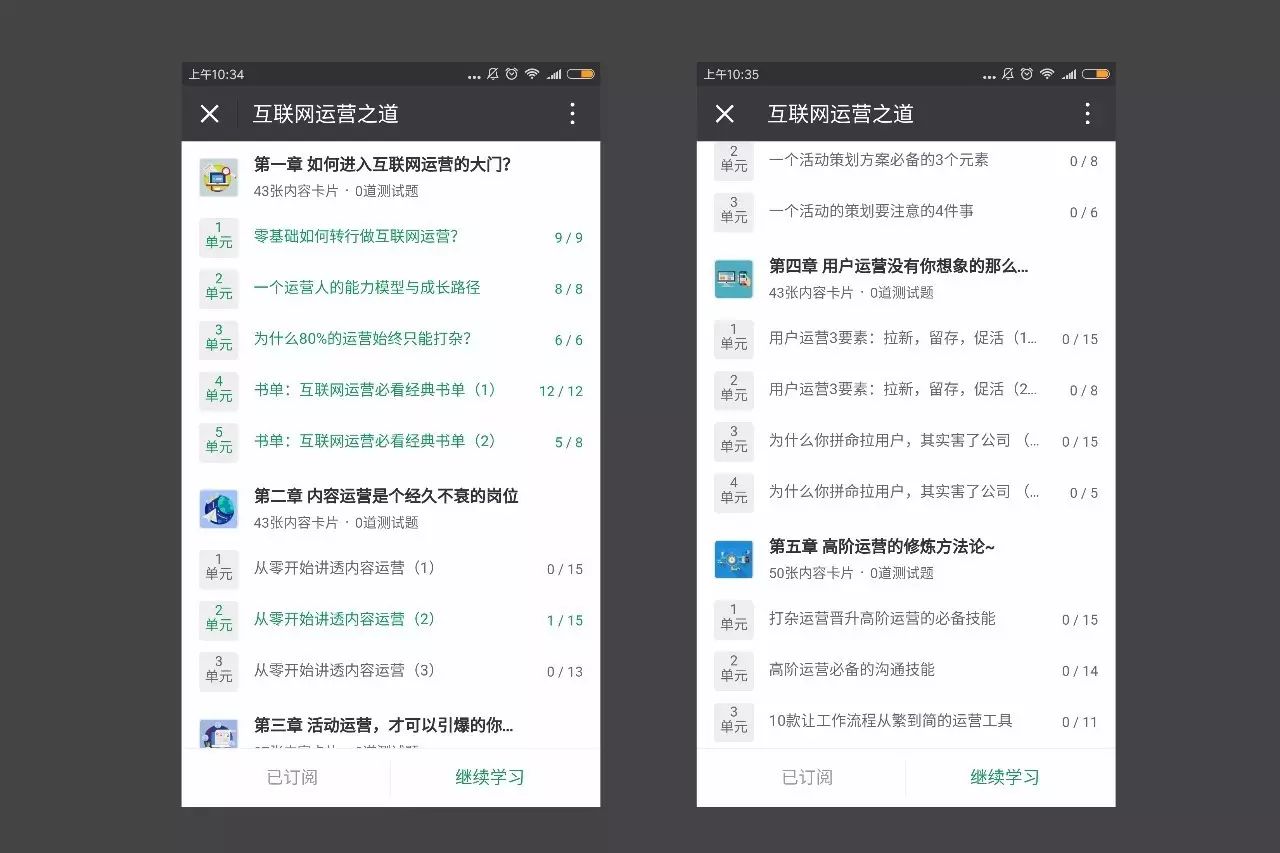
Task: Tap the 第一章 chapter thumbnail icon
Action: click(219, 177)
